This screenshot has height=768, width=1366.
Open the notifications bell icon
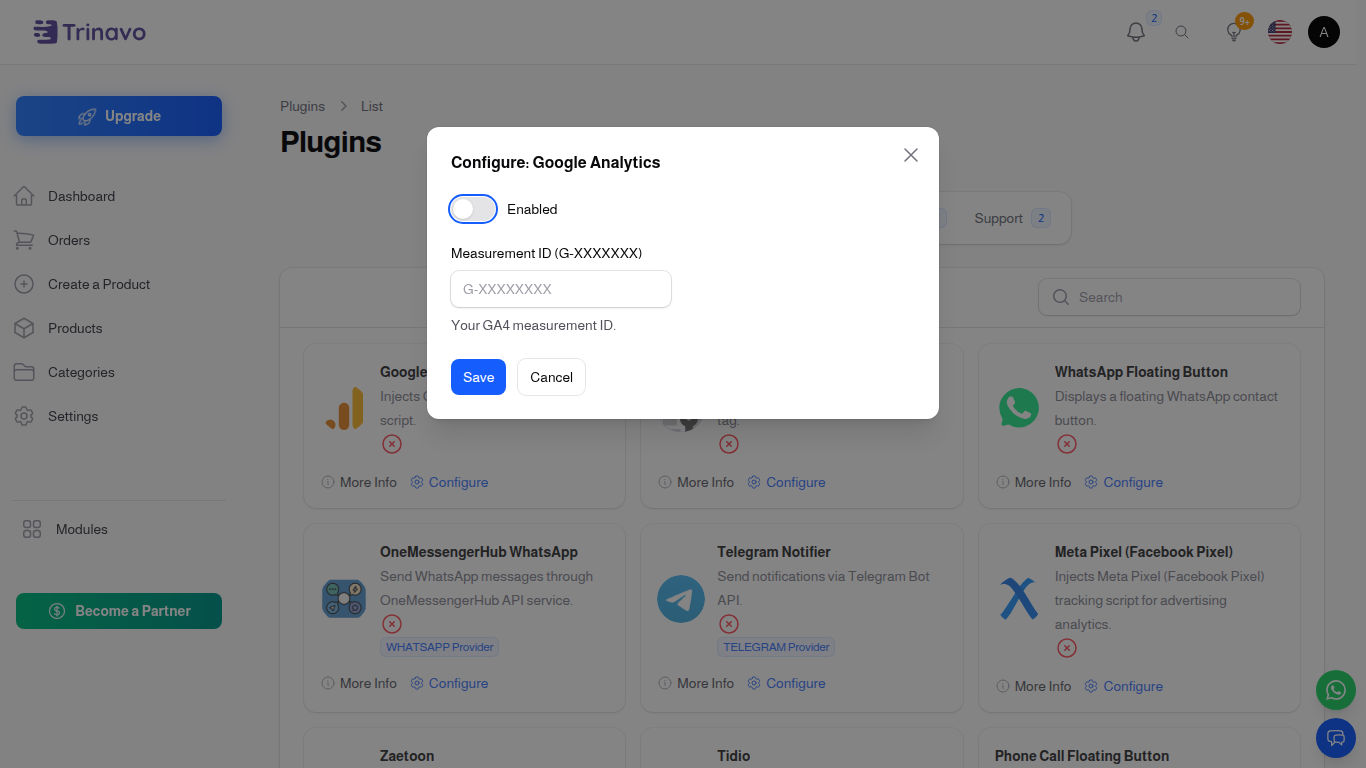(1136, 32)
